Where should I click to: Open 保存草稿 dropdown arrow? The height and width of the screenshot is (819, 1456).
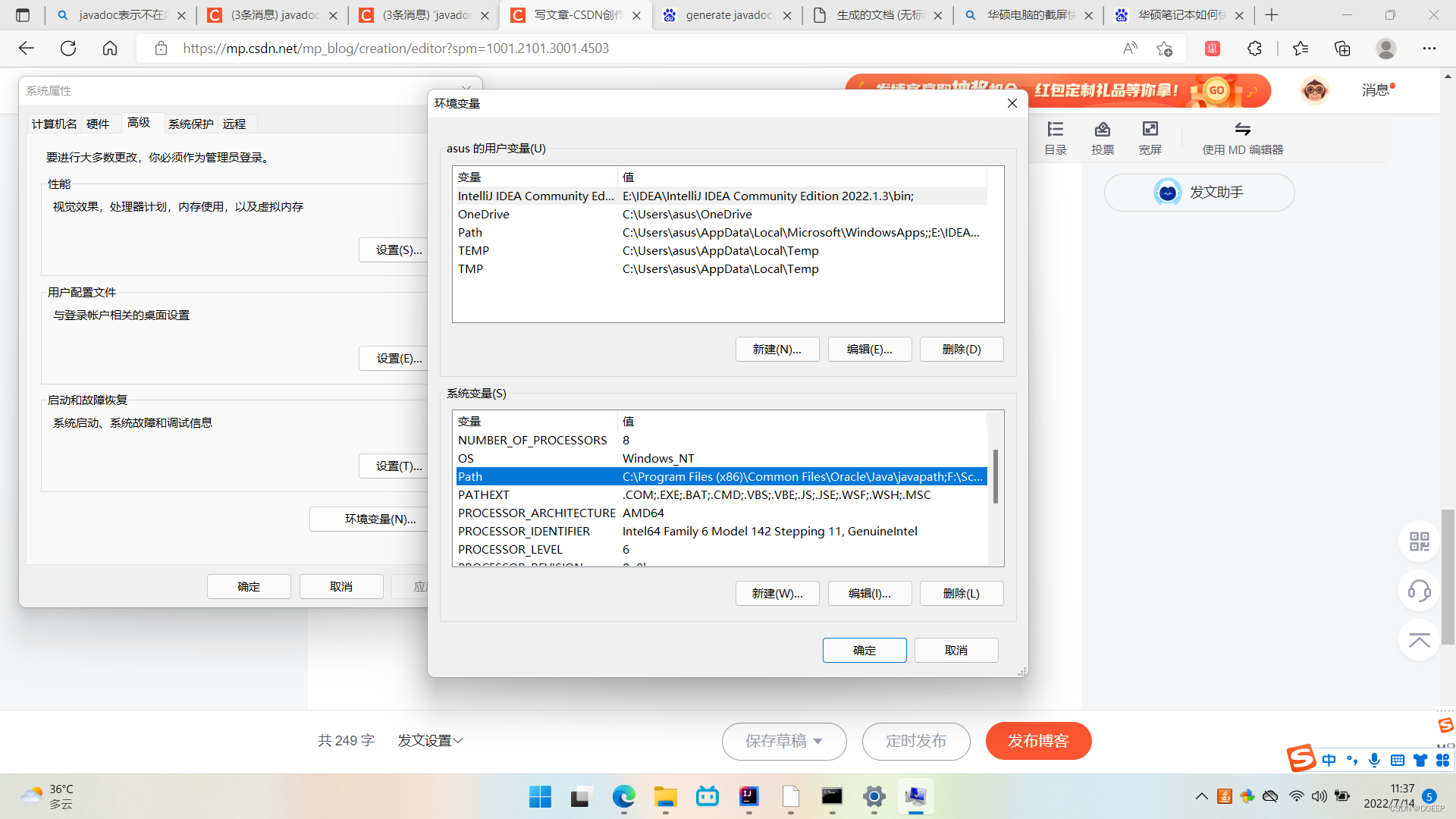pyautogui.click(x=818, y=742)
